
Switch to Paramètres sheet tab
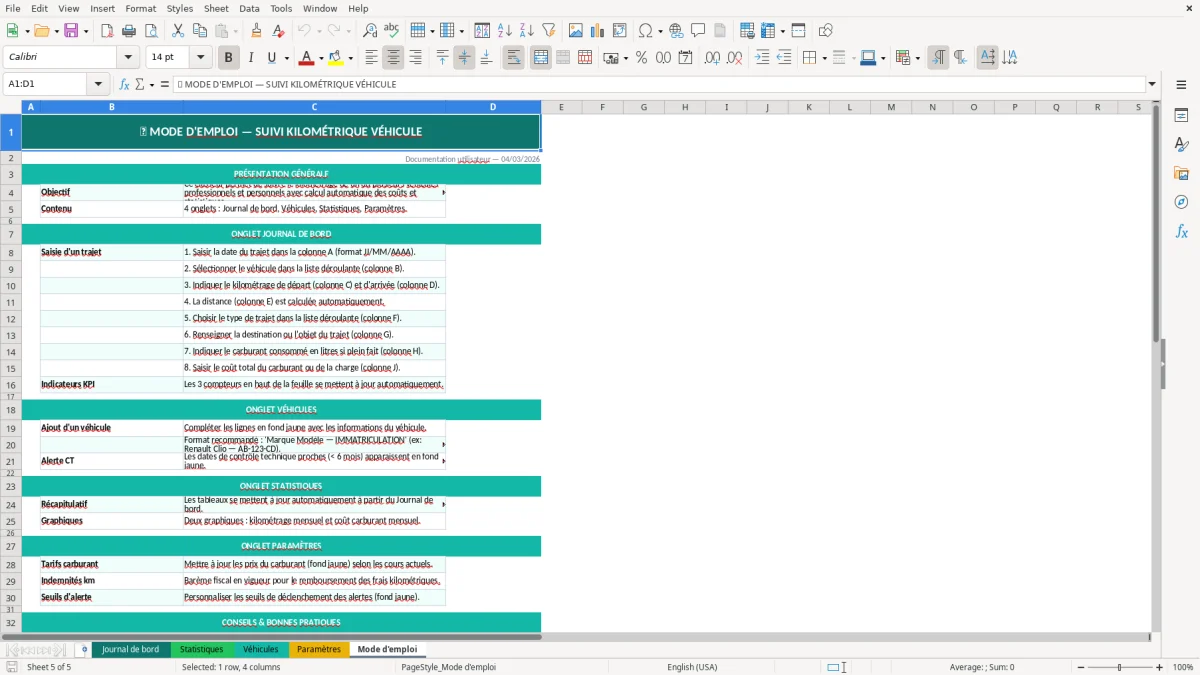pos(319,649)
